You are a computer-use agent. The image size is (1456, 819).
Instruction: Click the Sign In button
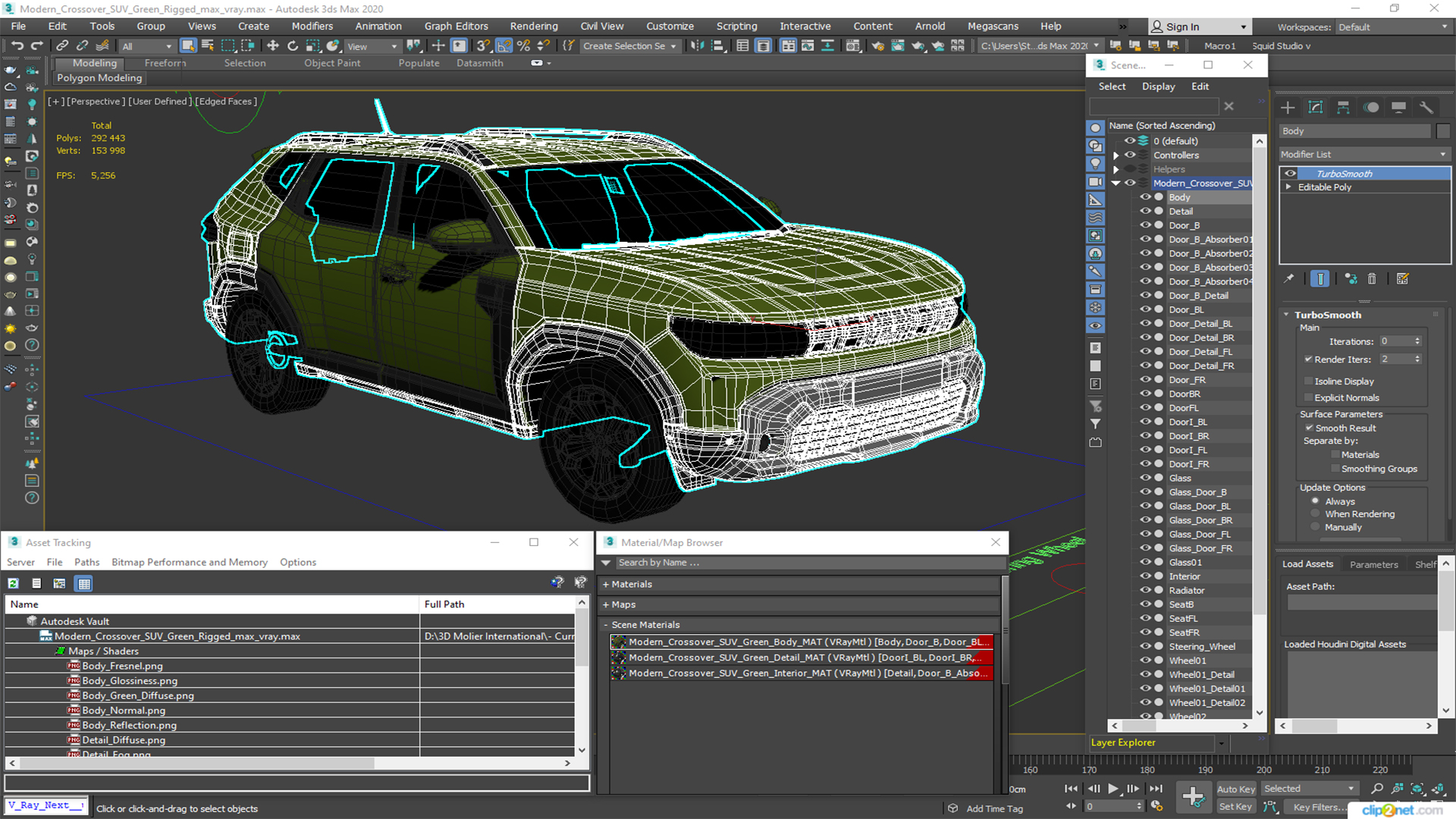[1198, 27]
